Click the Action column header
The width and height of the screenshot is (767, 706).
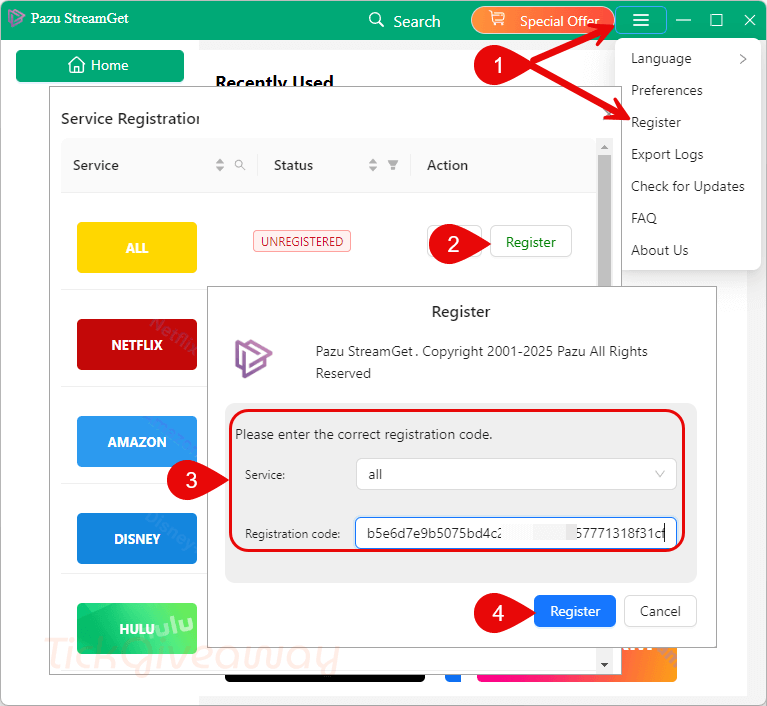447,165
